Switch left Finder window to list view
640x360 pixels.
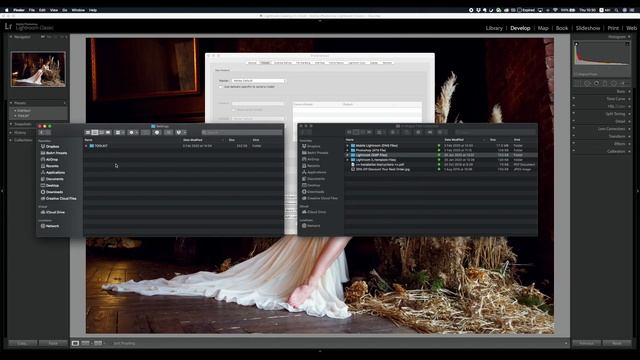[x=95, y=132]
